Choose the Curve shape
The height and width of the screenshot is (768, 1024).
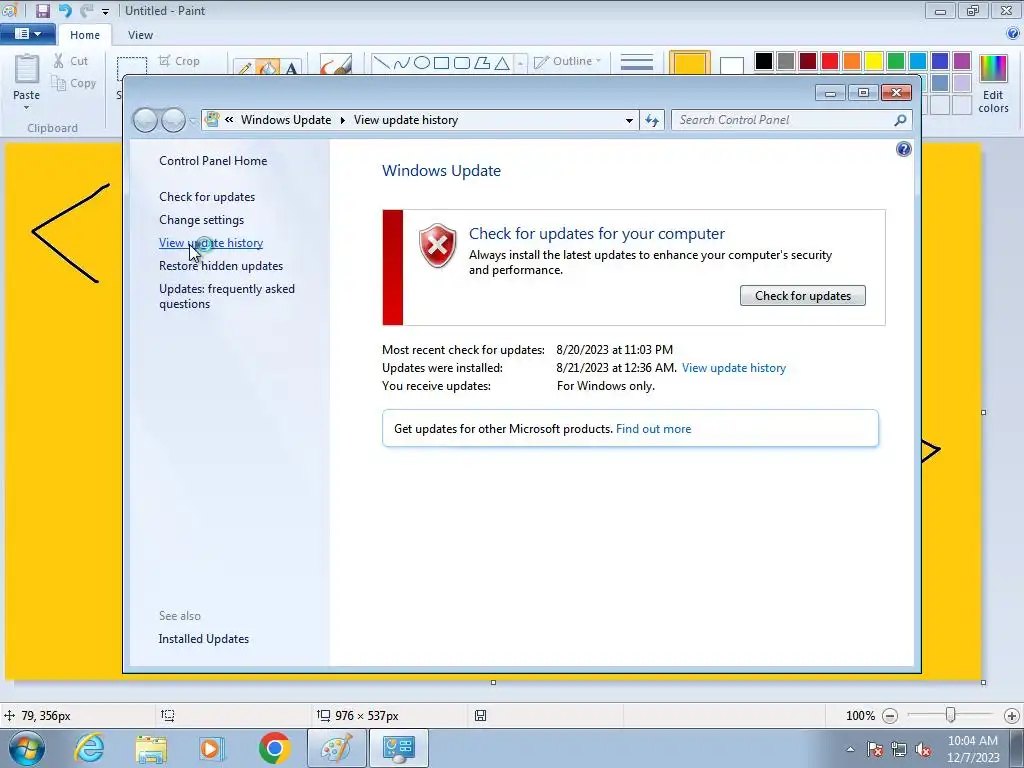402,63
